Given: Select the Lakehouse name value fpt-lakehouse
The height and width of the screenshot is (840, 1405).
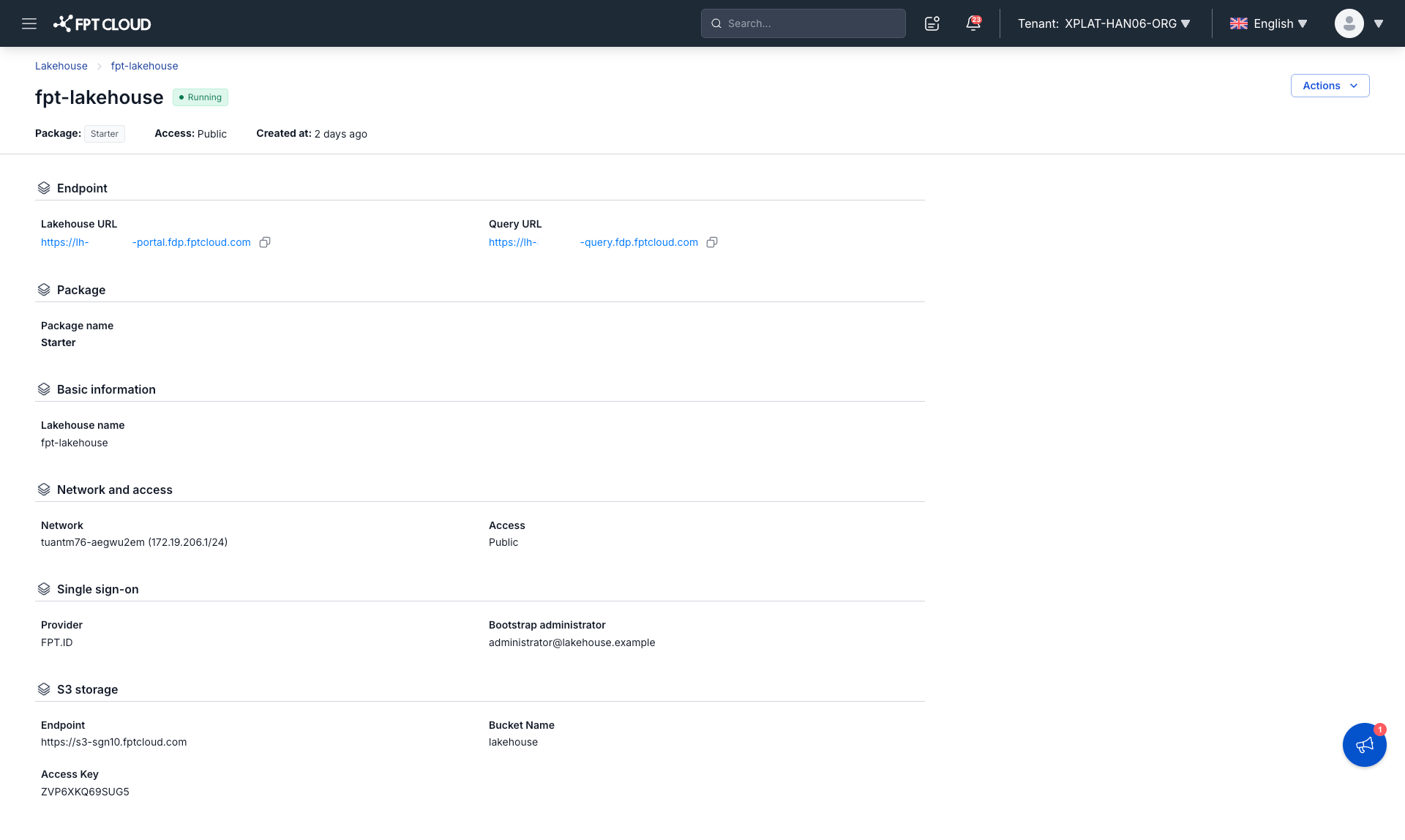Looking at the screenshot, I should (x=75, y=443).
